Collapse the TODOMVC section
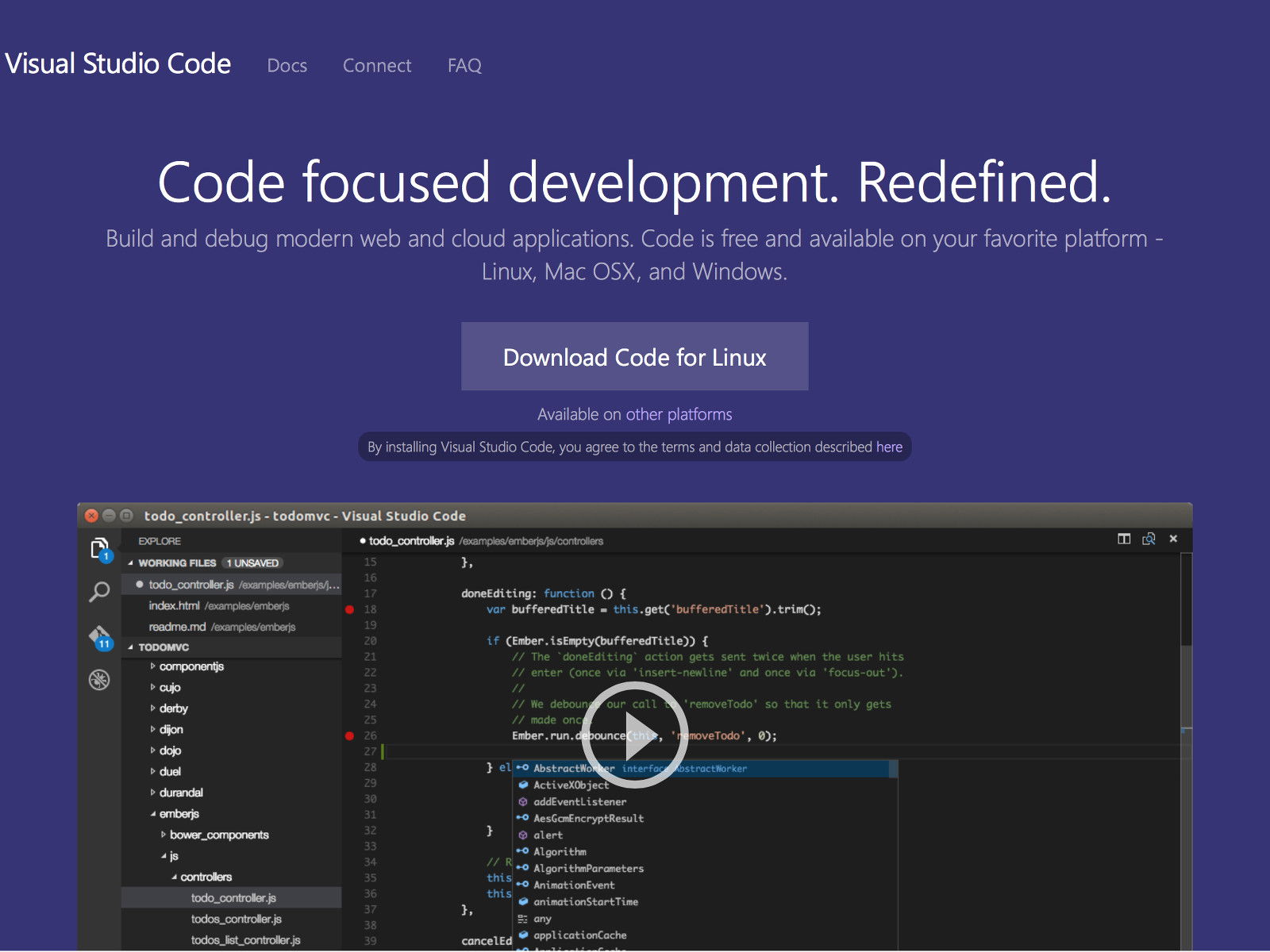 point(130,647)
